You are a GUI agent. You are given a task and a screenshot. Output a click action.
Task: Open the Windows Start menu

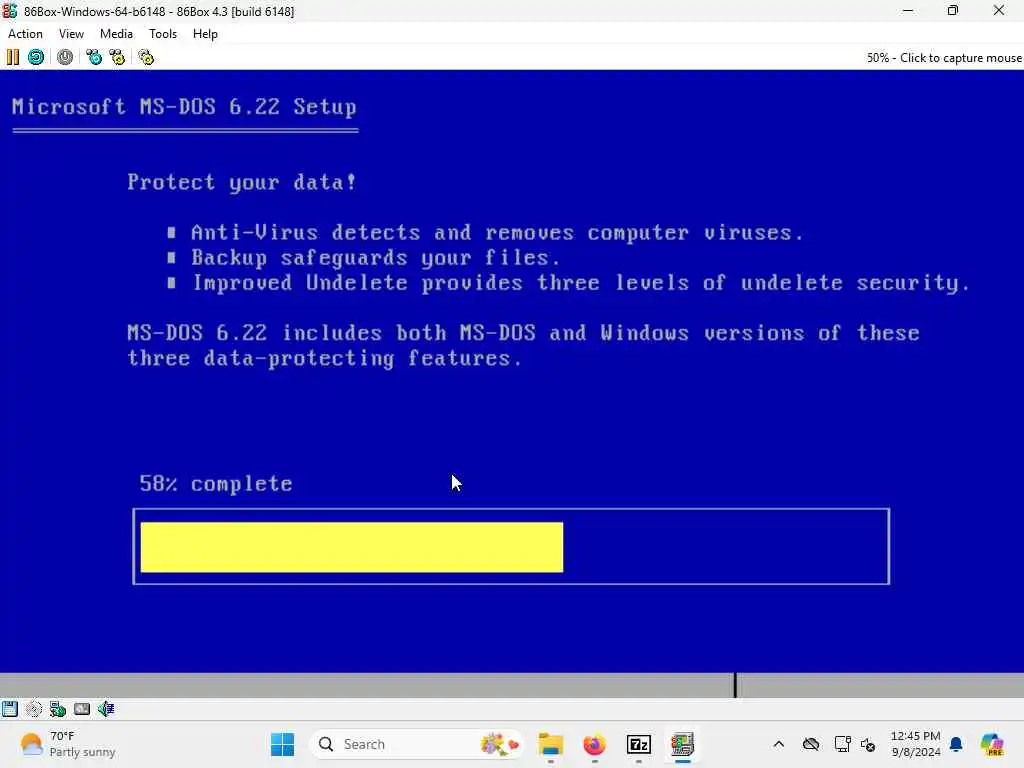point(283,744)
